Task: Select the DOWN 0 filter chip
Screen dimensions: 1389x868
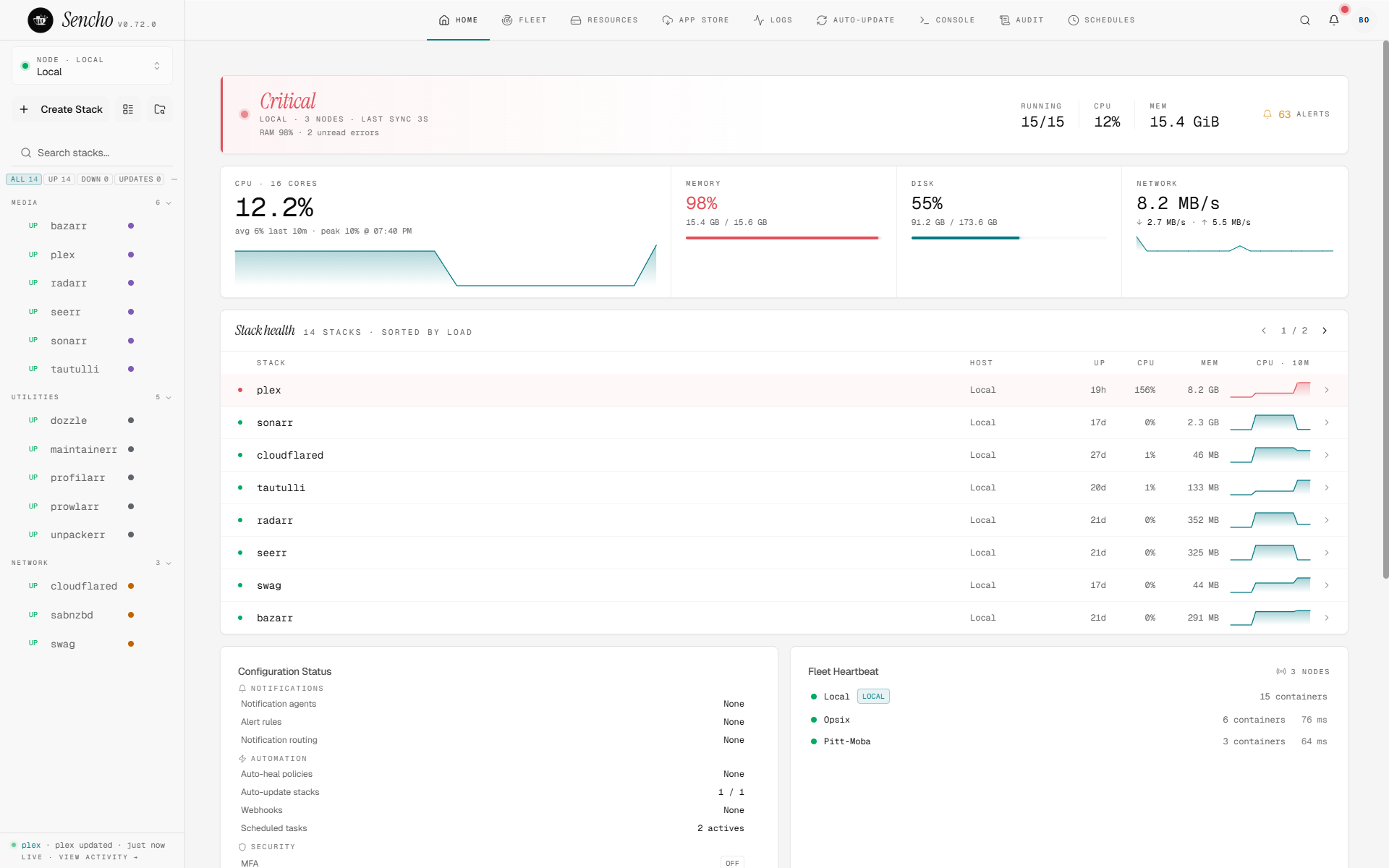Action: [95, 179]
